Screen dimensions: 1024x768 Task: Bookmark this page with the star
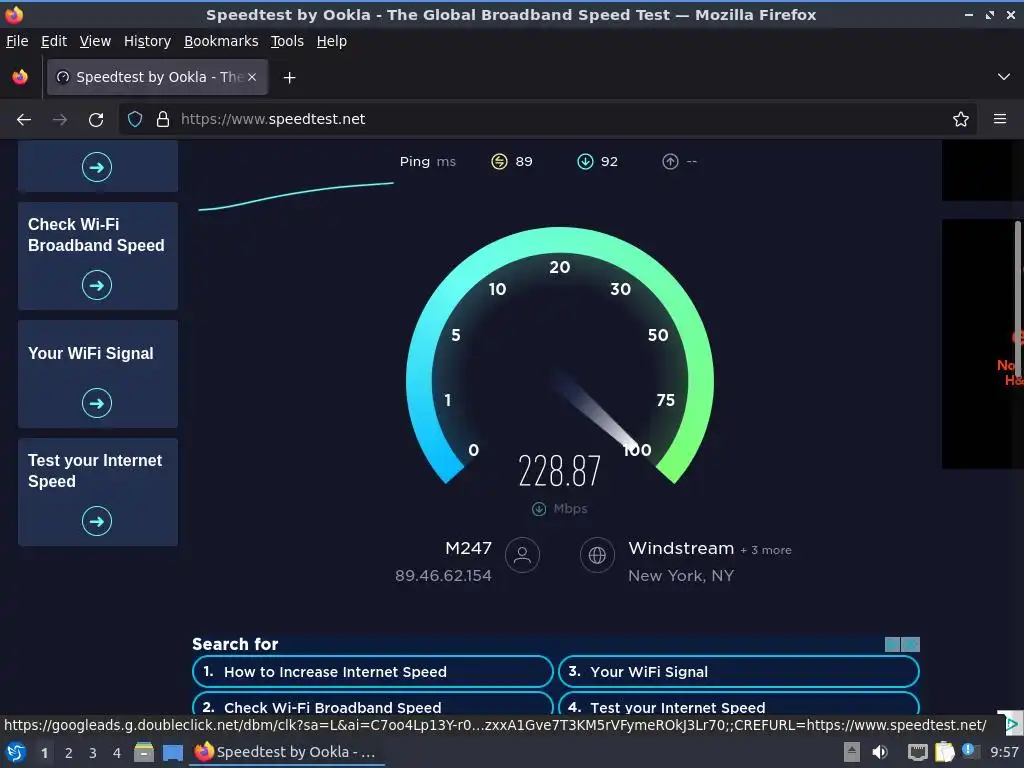(x=961, y=119)
